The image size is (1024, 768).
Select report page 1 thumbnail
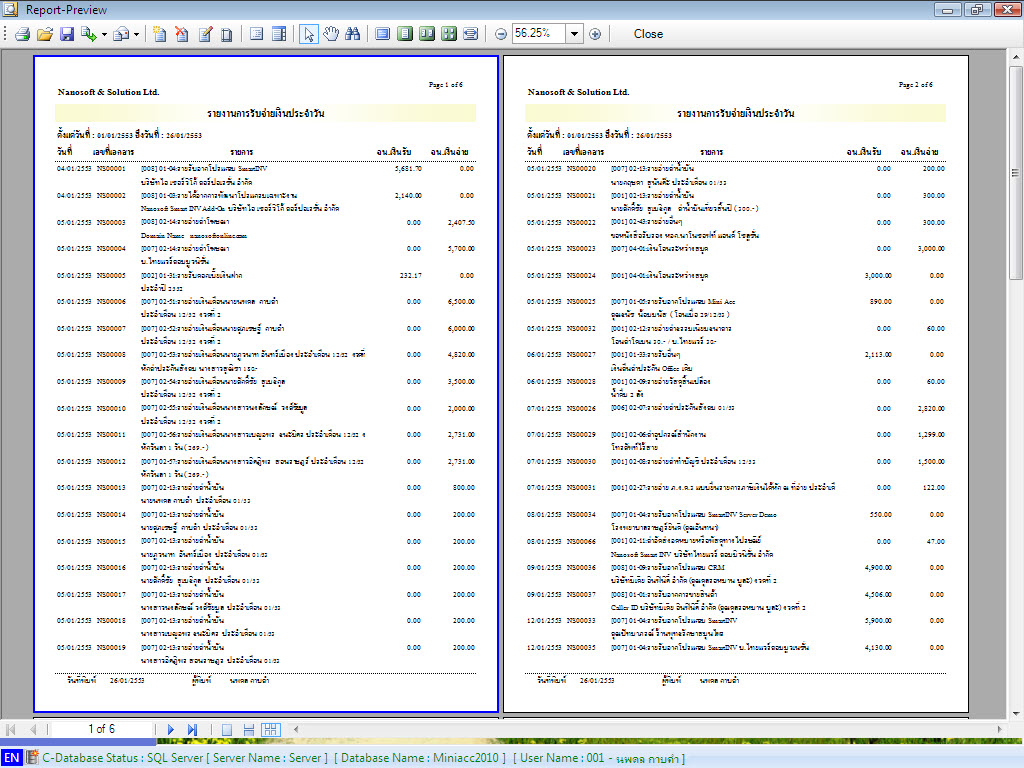click(x=266, y=384)
